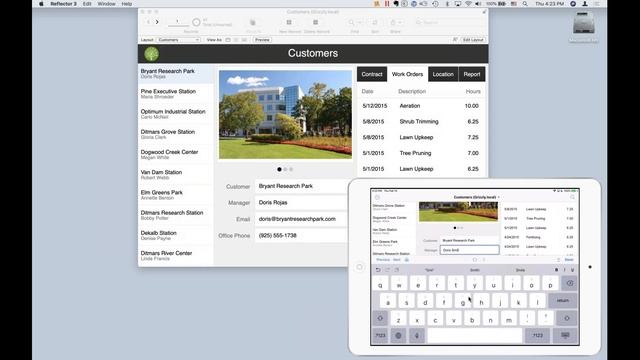Tap Done above the iPad keyboard

pyautogui.click(x=569, y=260)
